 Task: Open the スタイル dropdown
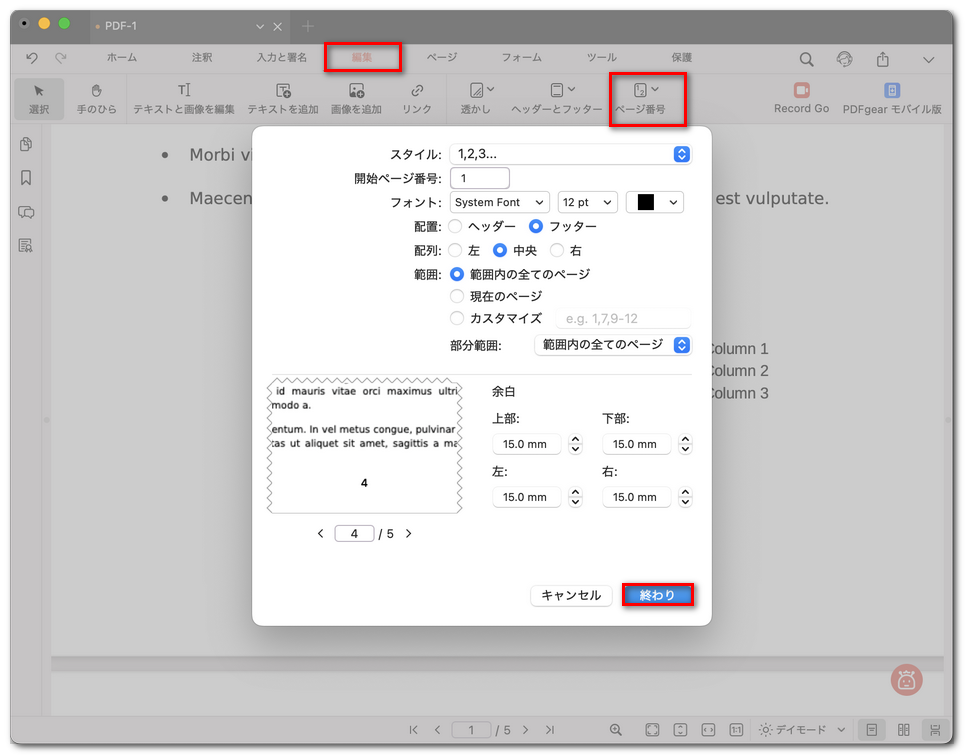(x=570, y=154)
